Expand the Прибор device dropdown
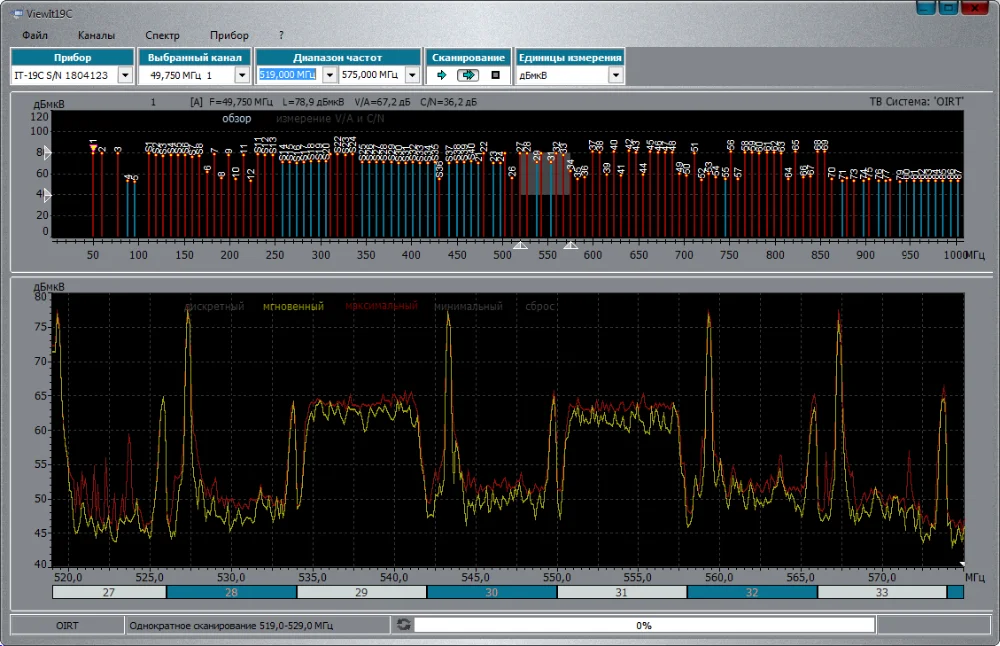Image resolution: width=1000 pixels, height=646 pixels. [x=126, y=75]
